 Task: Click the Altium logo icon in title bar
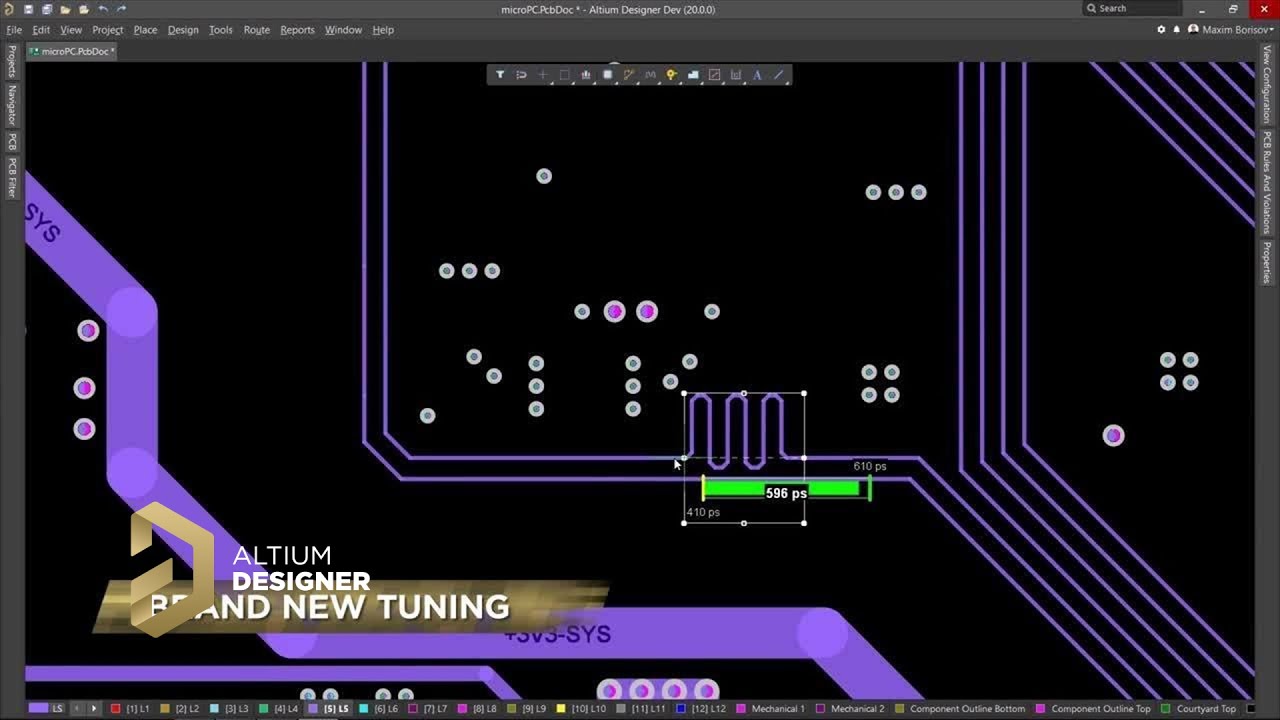tap(9, 9)
